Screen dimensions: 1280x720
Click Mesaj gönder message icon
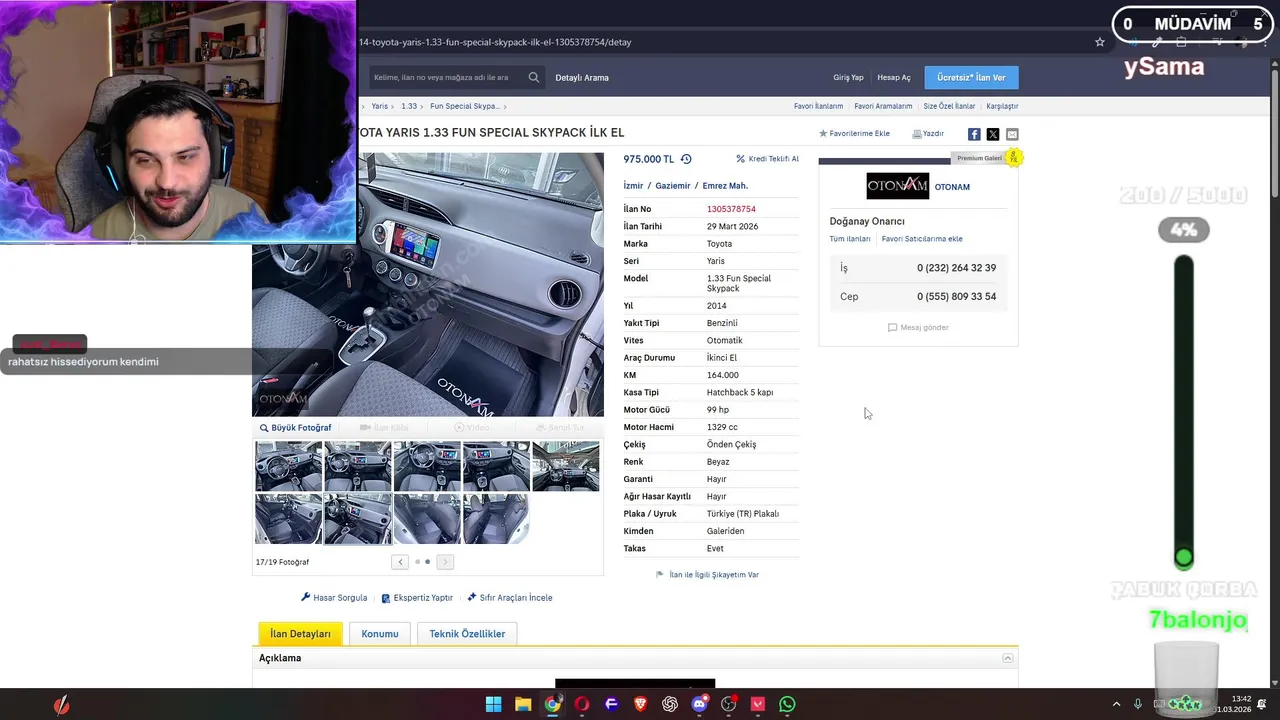pos(893,327)
